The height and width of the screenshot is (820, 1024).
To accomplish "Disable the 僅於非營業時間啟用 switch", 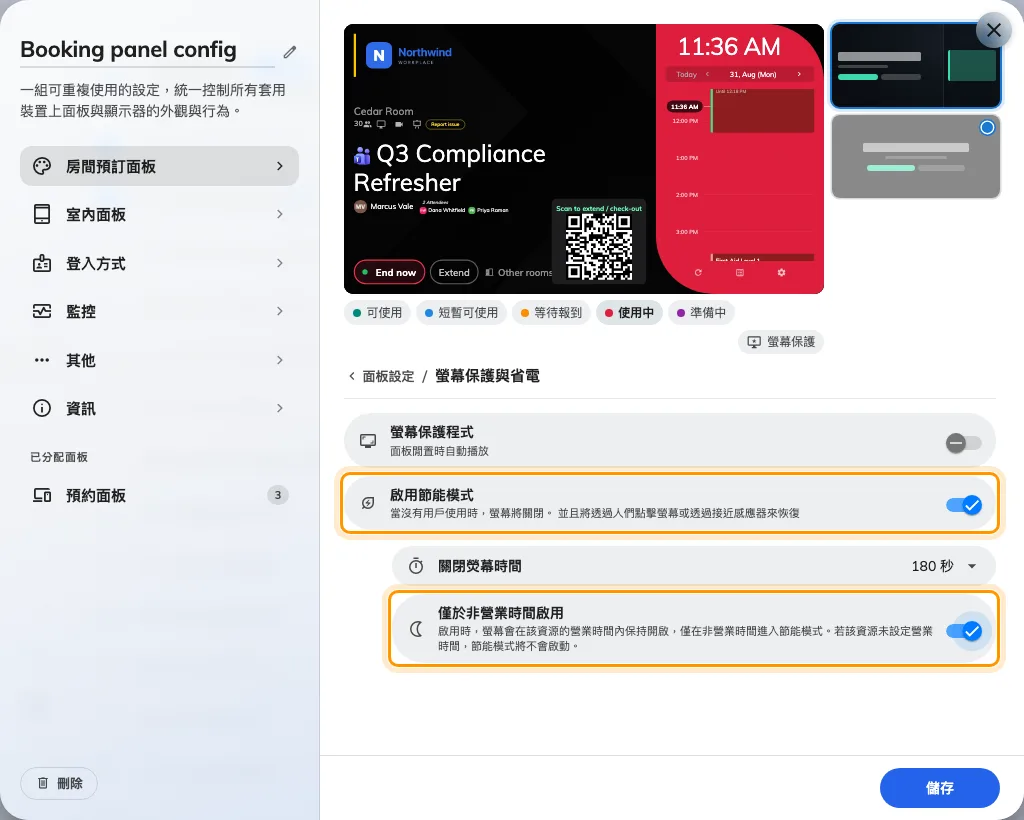I will coord(963,631).
